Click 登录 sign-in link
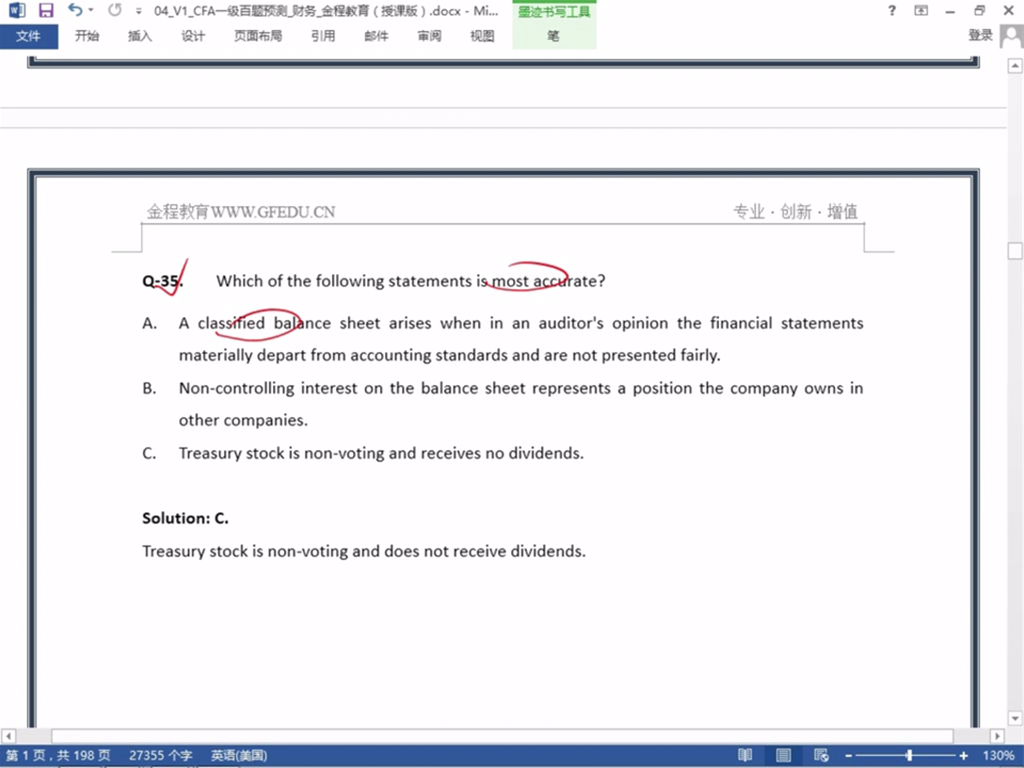Screen dimensions: 1024x768 [980, 36]
